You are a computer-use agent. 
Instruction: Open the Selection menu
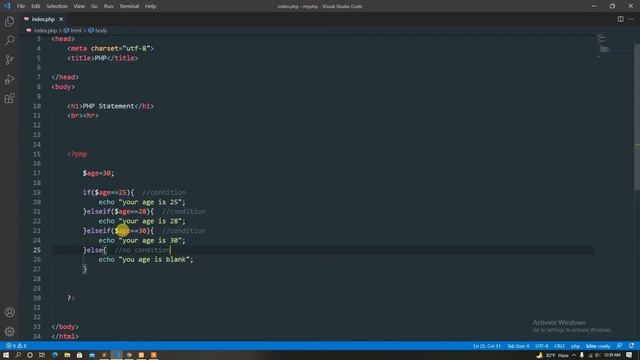57,6
